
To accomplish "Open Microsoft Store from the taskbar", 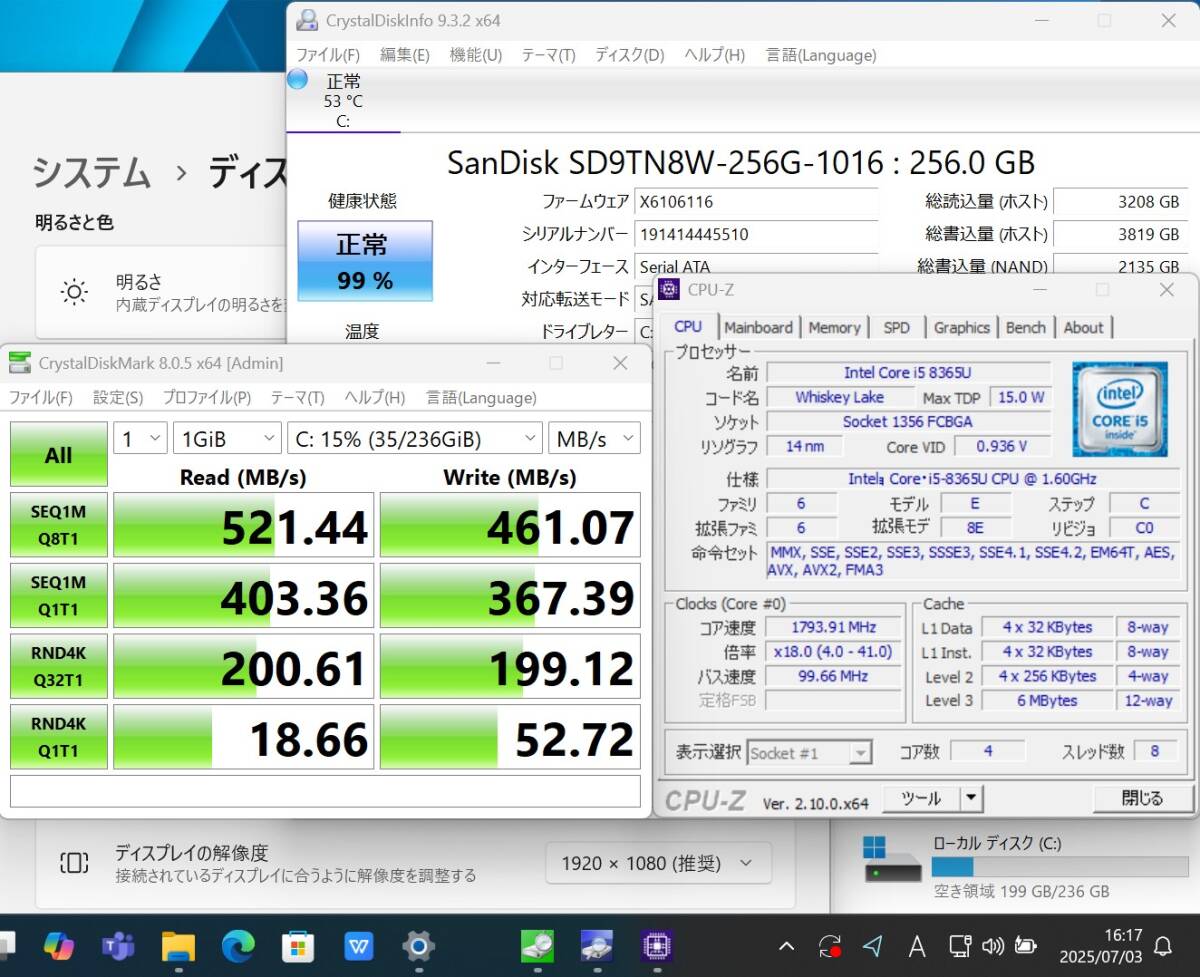I will pyautogui.click(x=298, y=944).
